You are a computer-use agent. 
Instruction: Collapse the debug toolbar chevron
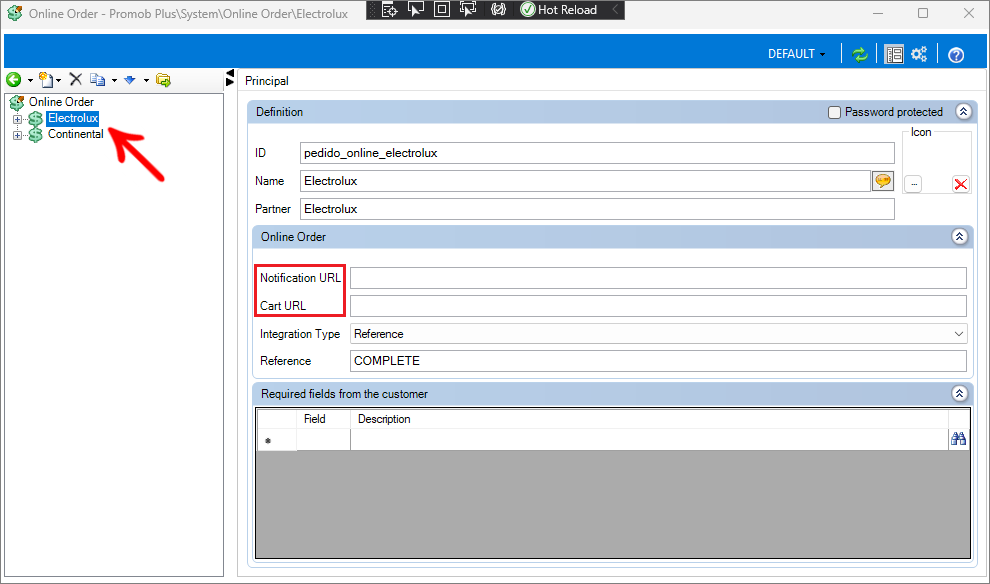point(615,9)
